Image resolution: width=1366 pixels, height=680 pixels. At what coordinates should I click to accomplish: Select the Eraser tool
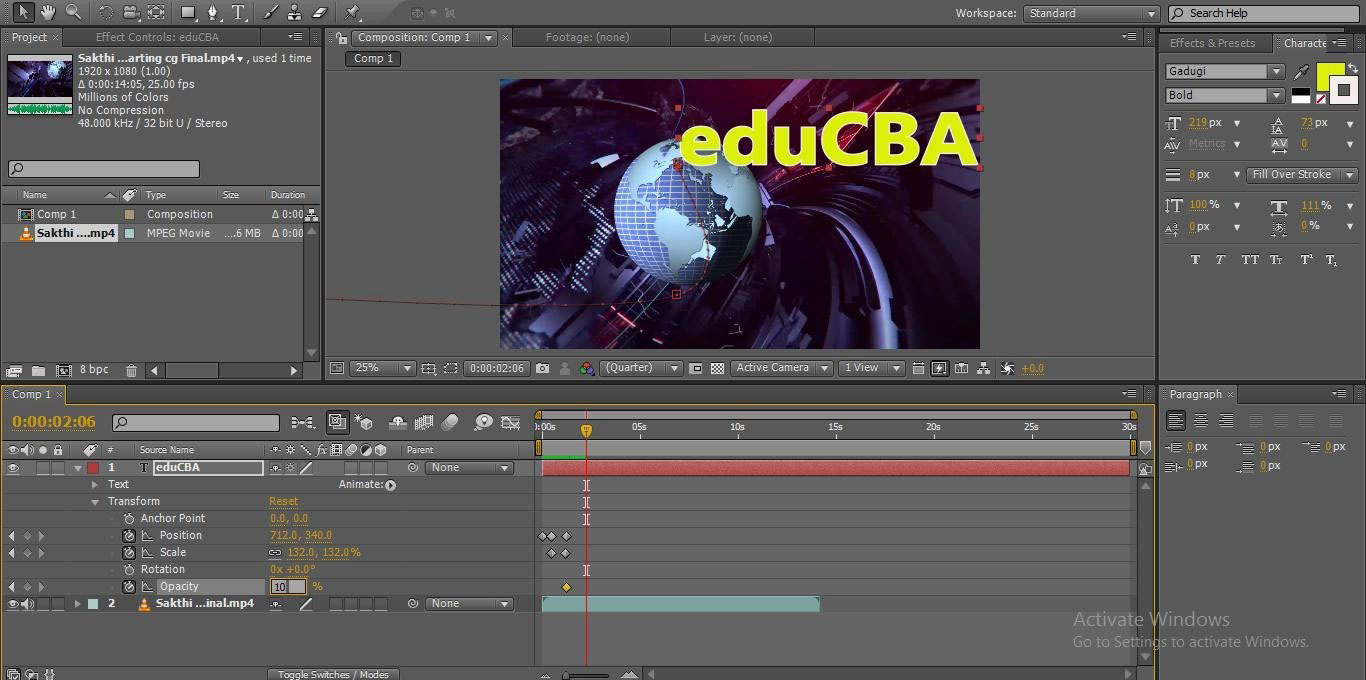coord(320,12)
